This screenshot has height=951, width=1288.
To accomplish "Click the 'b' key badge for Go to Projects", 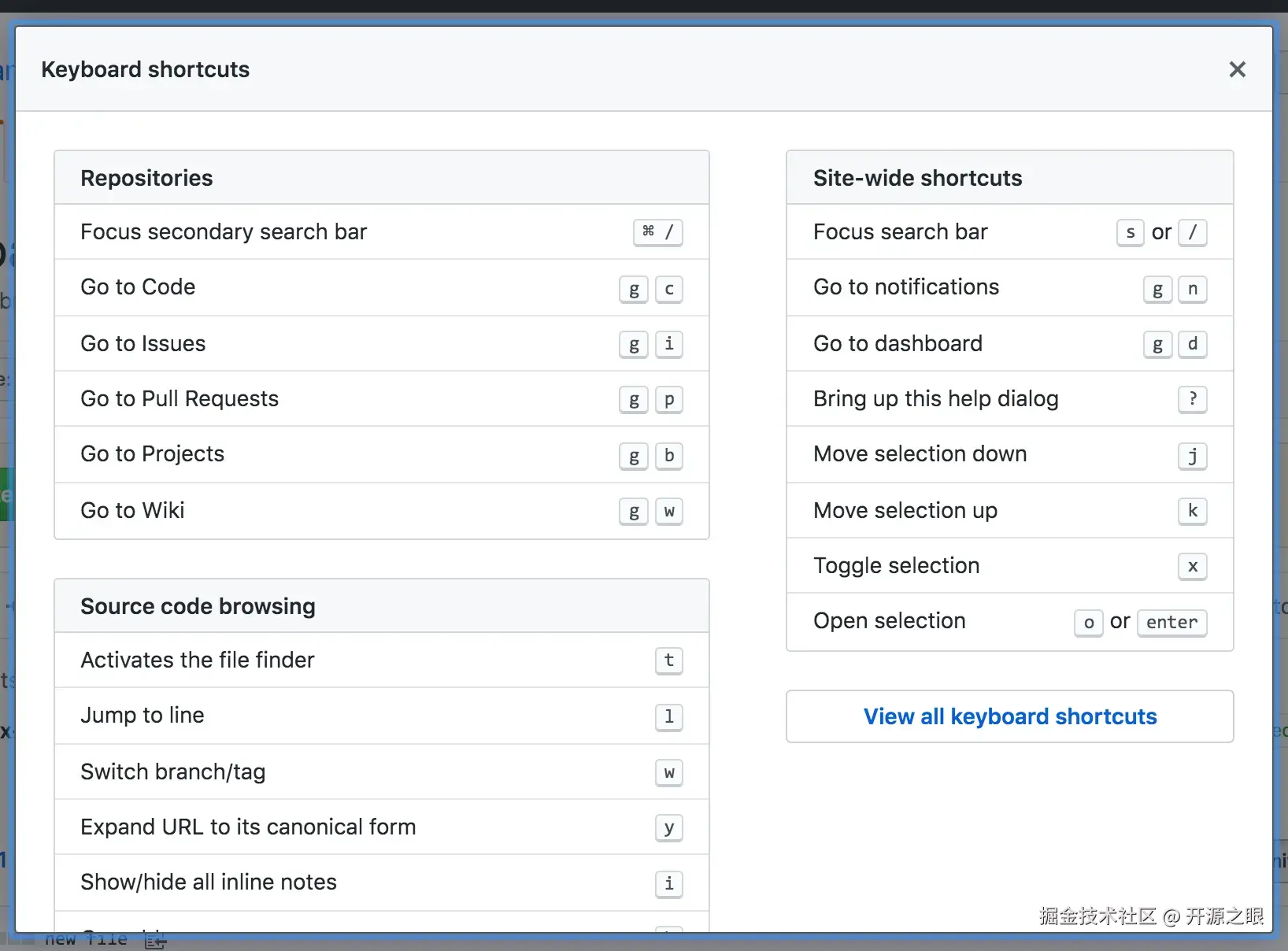I will (668, 456).
